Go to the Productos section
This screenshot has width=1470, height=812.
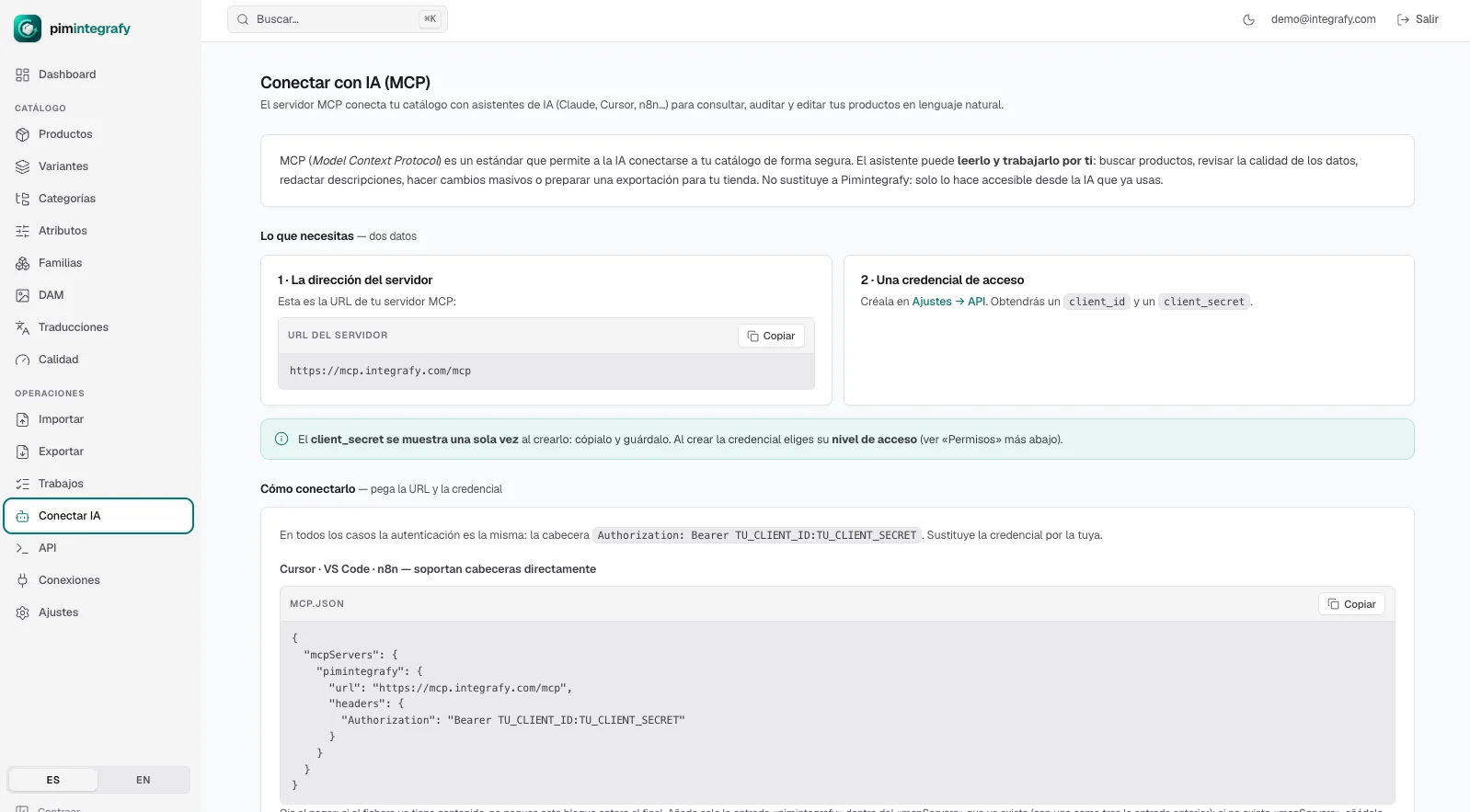point(98,134)
